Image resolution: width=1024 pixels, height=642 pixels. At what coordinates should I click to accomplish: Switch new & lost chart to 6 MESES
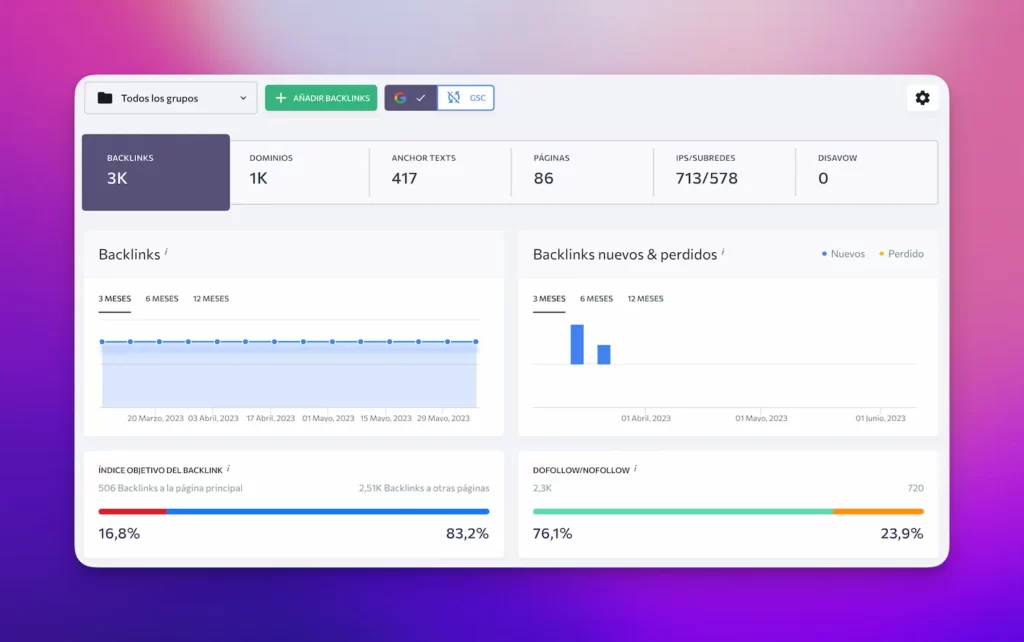click(596, 298)
